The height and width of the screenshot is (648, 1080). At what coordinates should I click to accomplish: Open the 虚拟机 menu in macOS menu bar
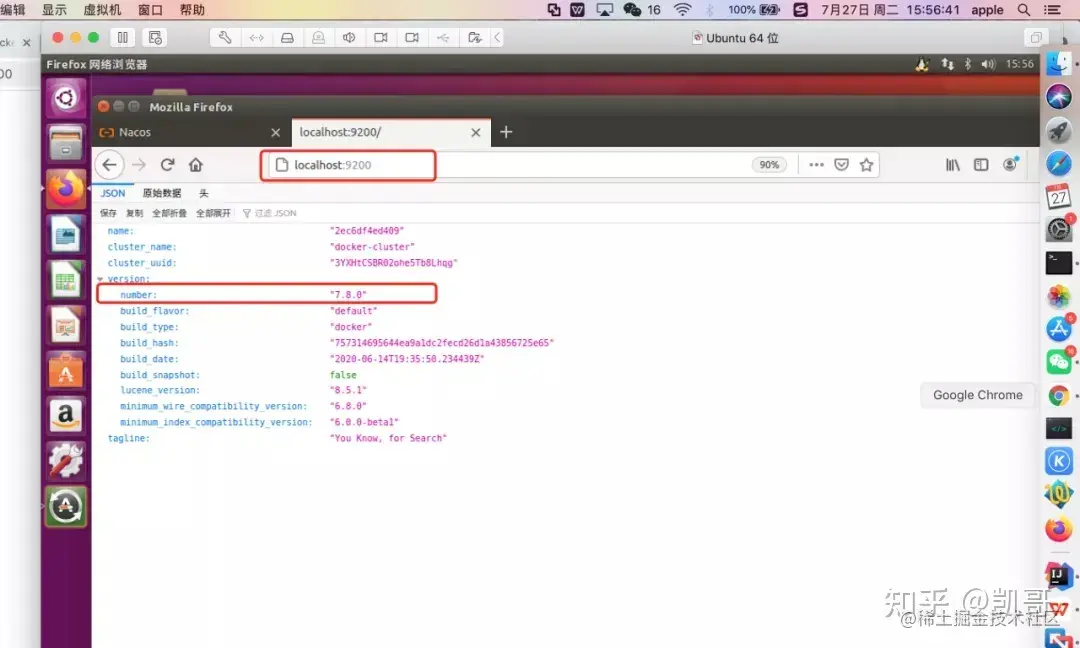pyautogui.click(x=102, y=10)
